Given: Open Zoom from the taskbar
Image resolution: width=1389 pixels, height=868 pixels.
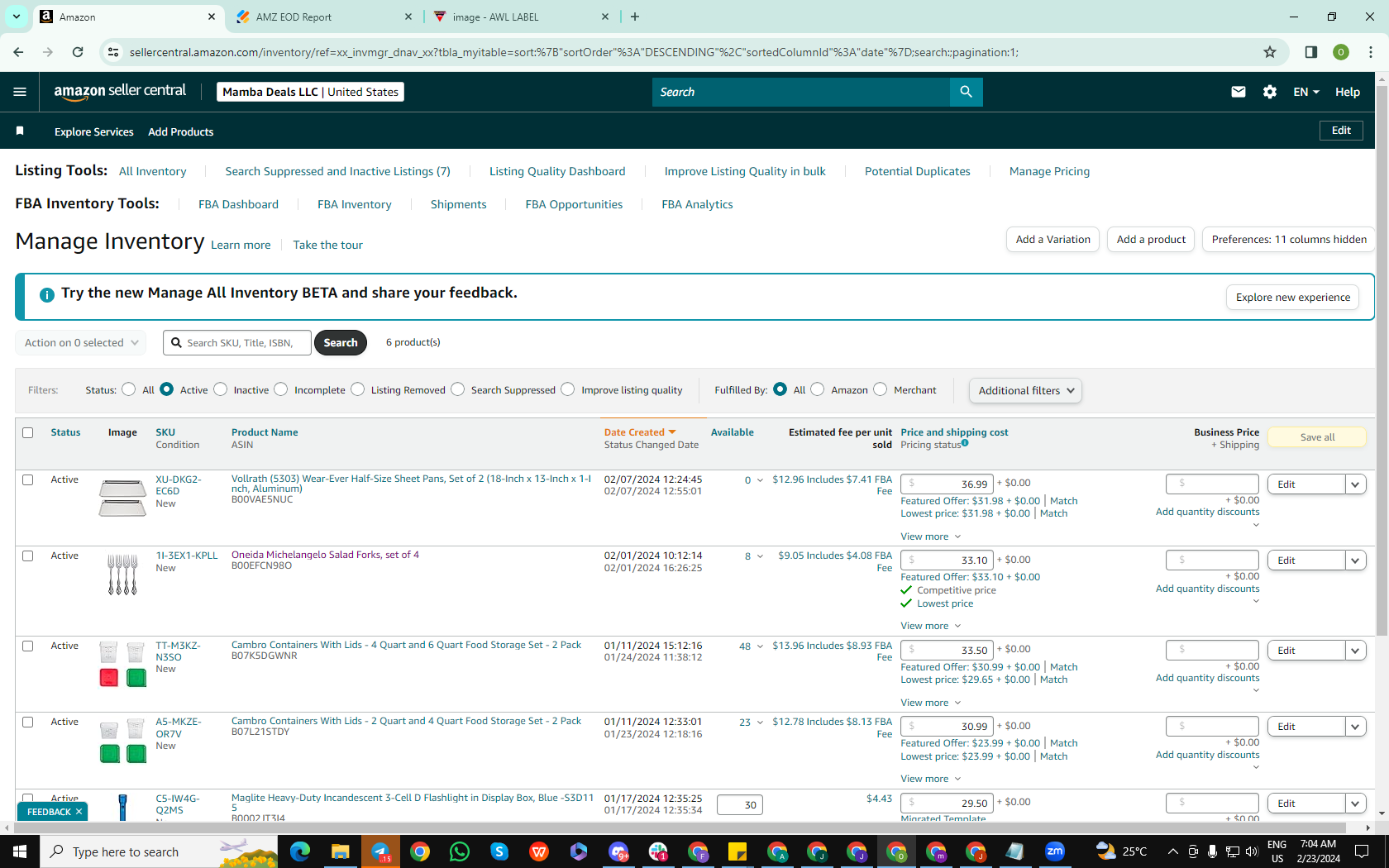Looking at the screenshot, I should tap(1055, 851).
